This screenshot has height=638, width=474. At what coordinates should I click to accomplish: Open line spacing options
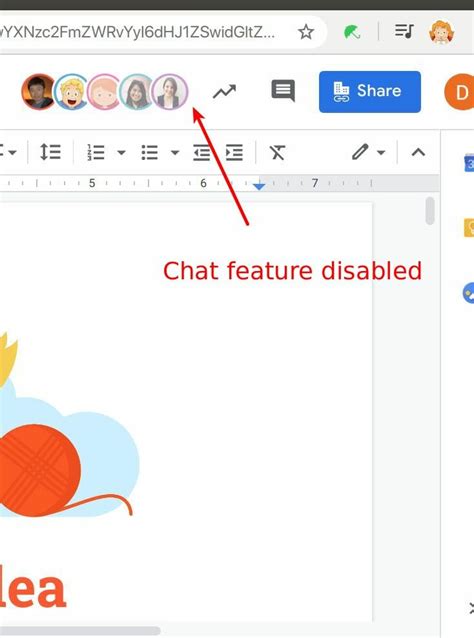(x=50, y=153)
